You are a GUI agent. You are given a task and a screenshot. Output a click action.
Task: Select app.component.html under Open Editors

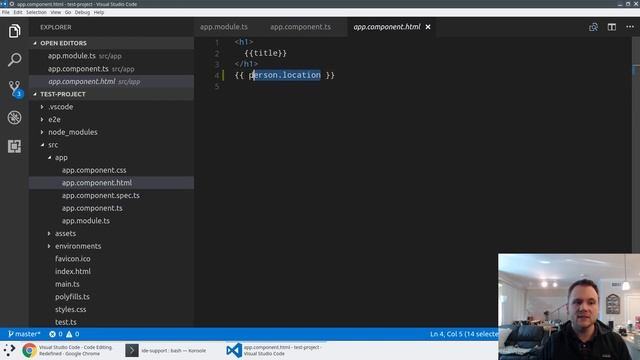[111, 82]
